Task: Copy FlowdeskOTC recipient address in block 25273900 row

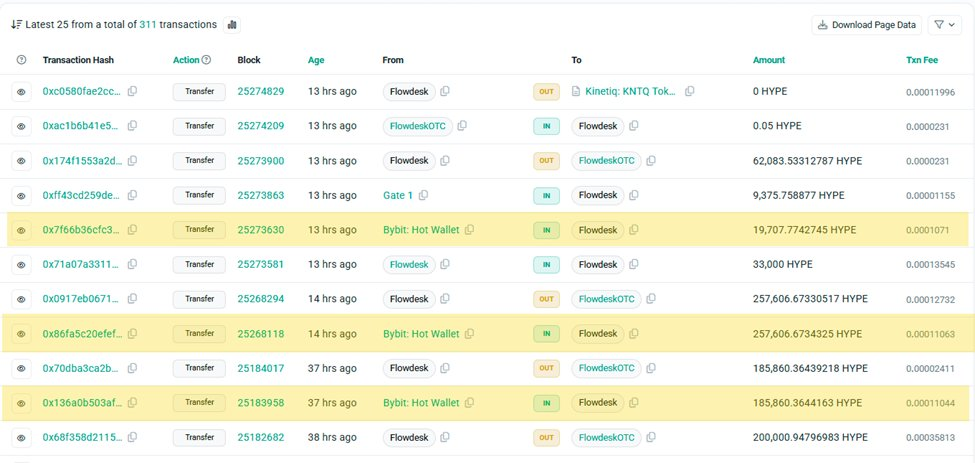Action: pyautogui.click(x=651, y=160)
